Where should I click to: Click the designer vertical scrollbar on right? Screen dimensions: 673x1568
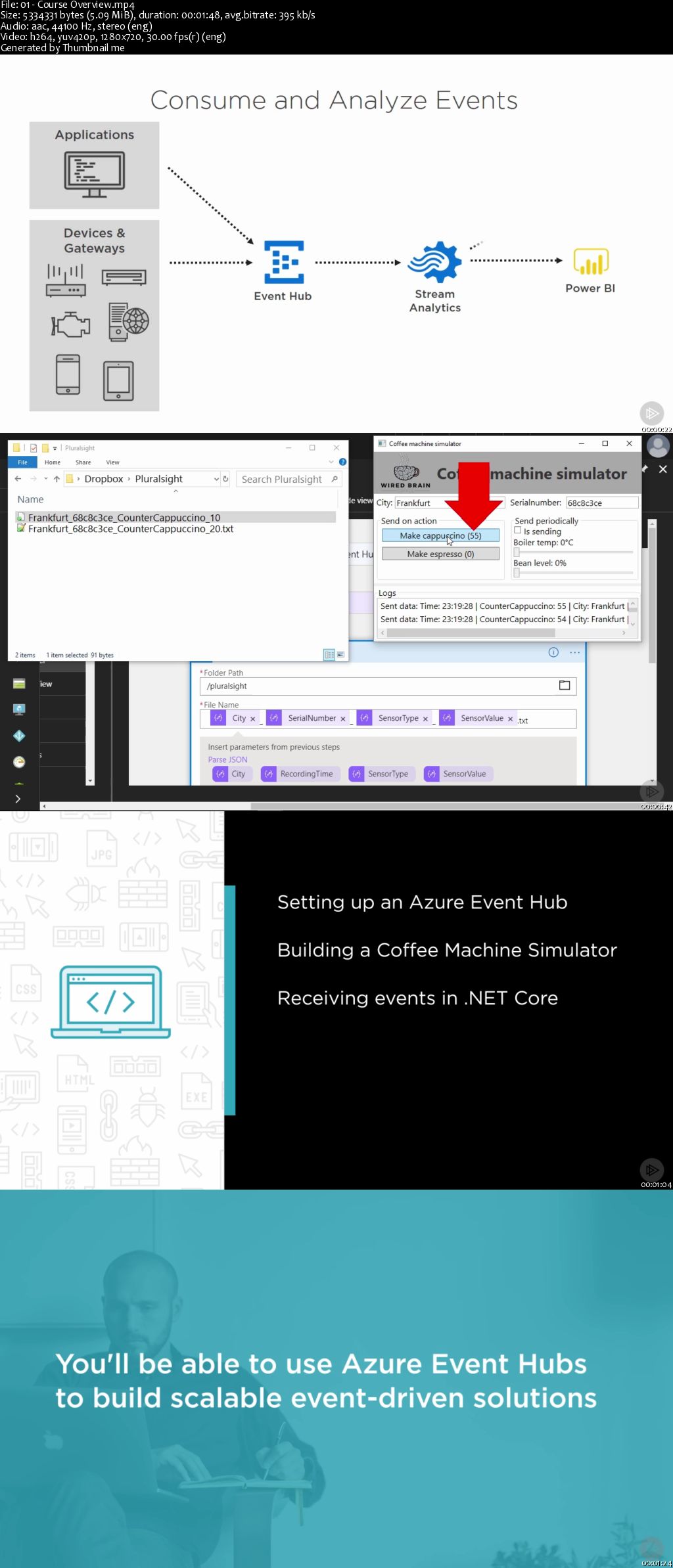click(652, 596)
